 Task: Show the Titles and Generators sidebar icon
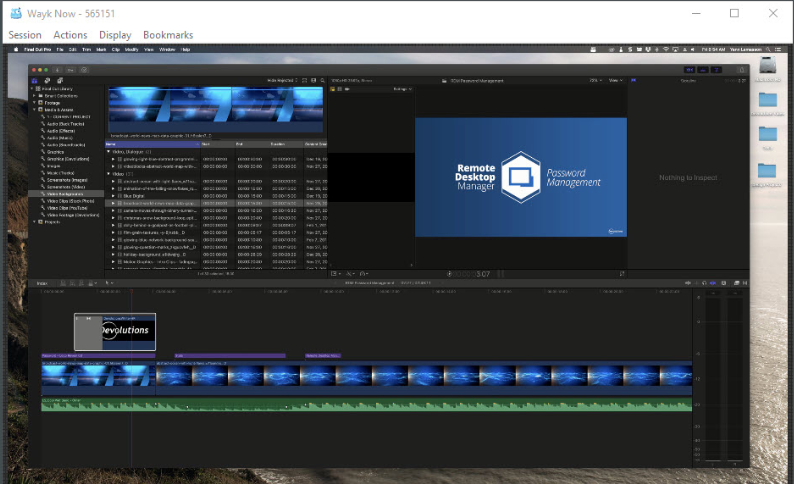point(60,80)
